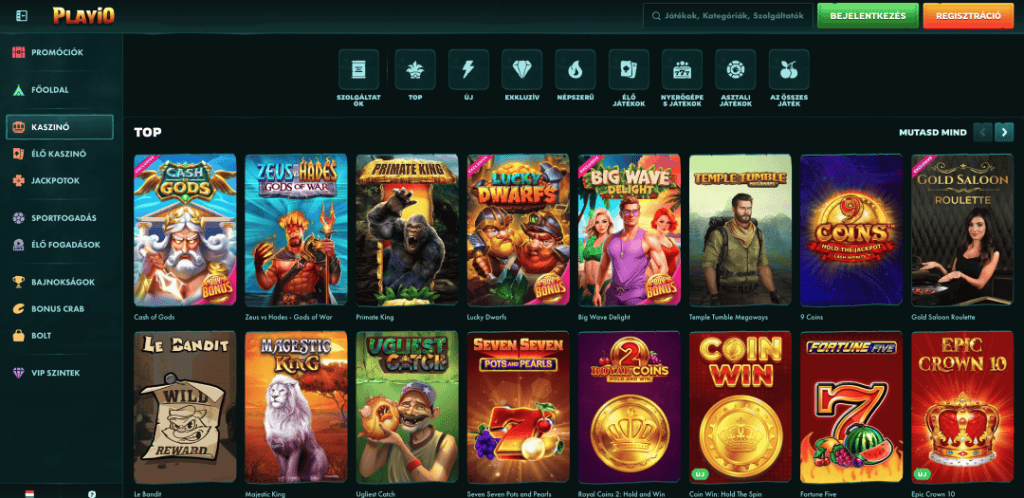Click the 'Lucky Dwarfs' title text

click(487, 317)
